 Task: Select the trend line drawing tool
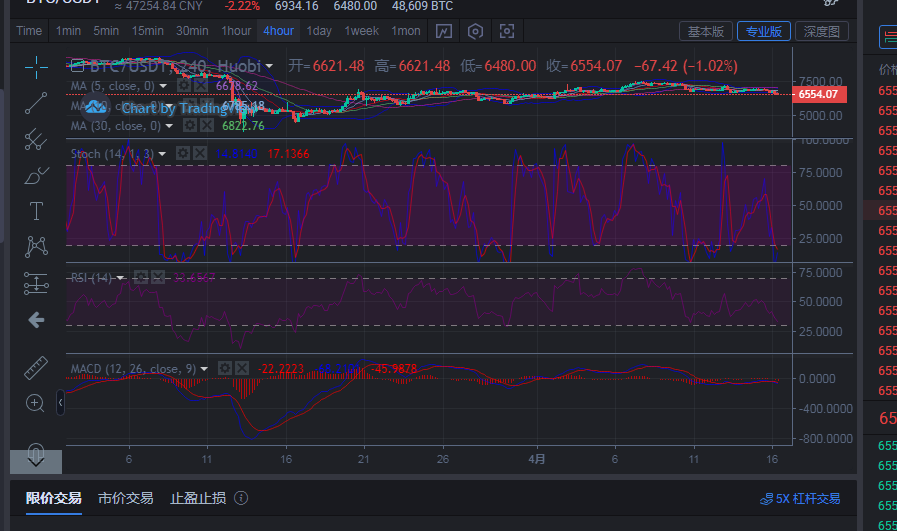(x=36, y=103)
